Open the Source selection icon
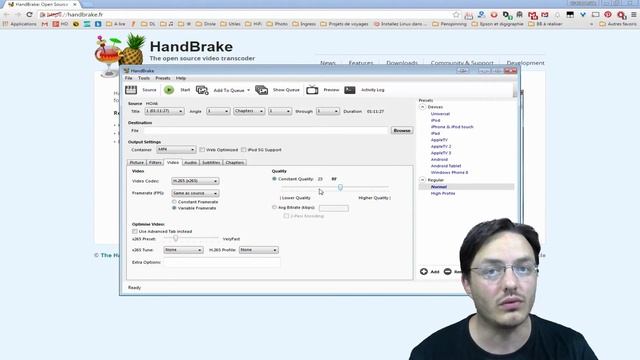 point(131,90)
